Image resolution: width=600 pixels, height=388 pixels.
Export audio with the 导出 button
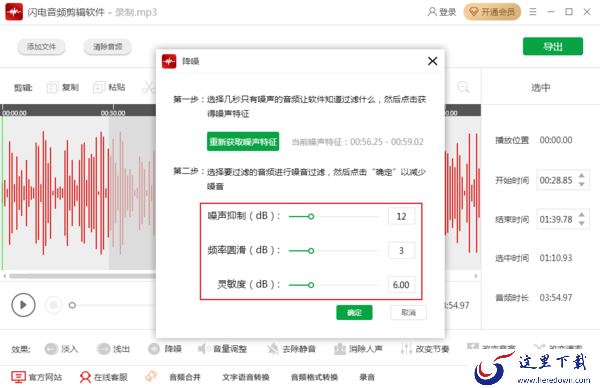553,47
